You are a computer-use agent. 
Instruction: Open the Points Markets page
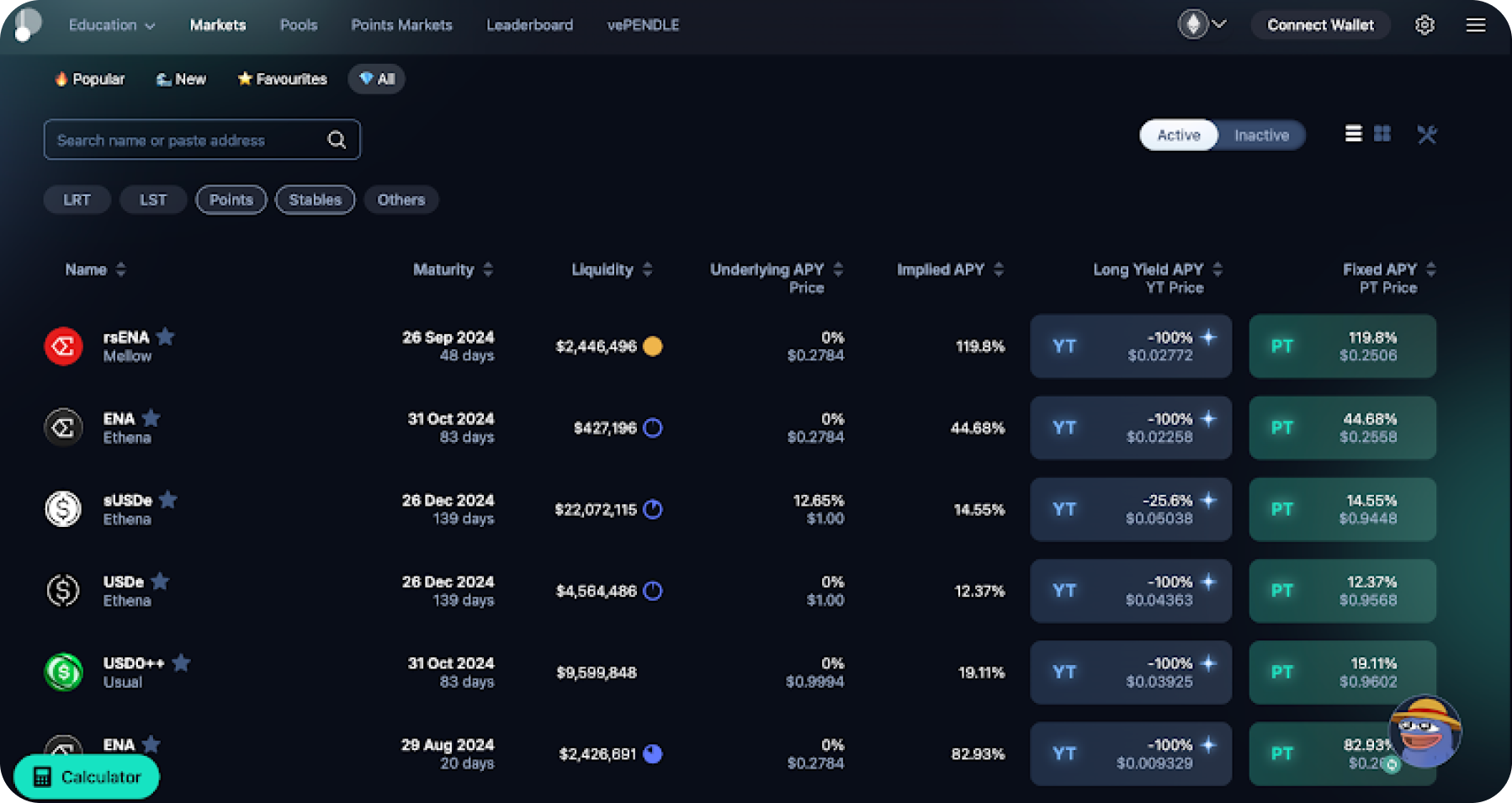401,24
